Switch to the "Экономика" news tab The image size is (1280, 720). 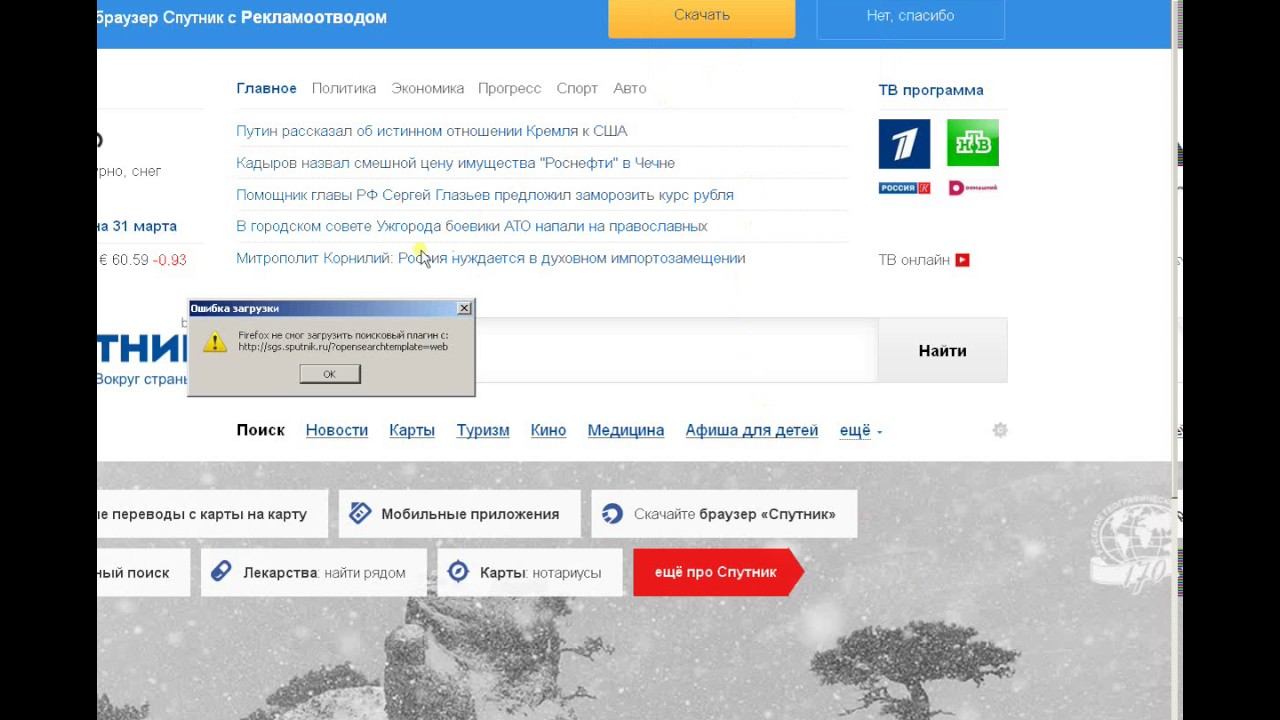[427, 88]
